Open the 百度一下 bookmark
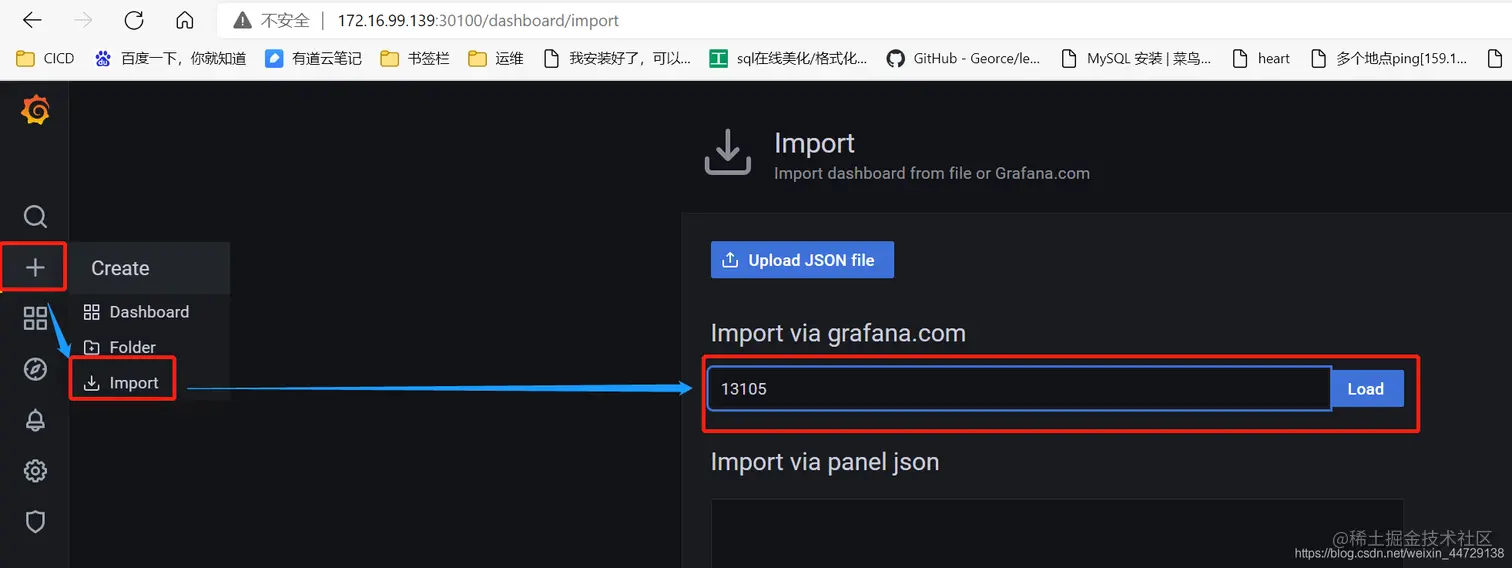Image resolution: width=1512 pixels, height=568 pixels. (170, 58)
